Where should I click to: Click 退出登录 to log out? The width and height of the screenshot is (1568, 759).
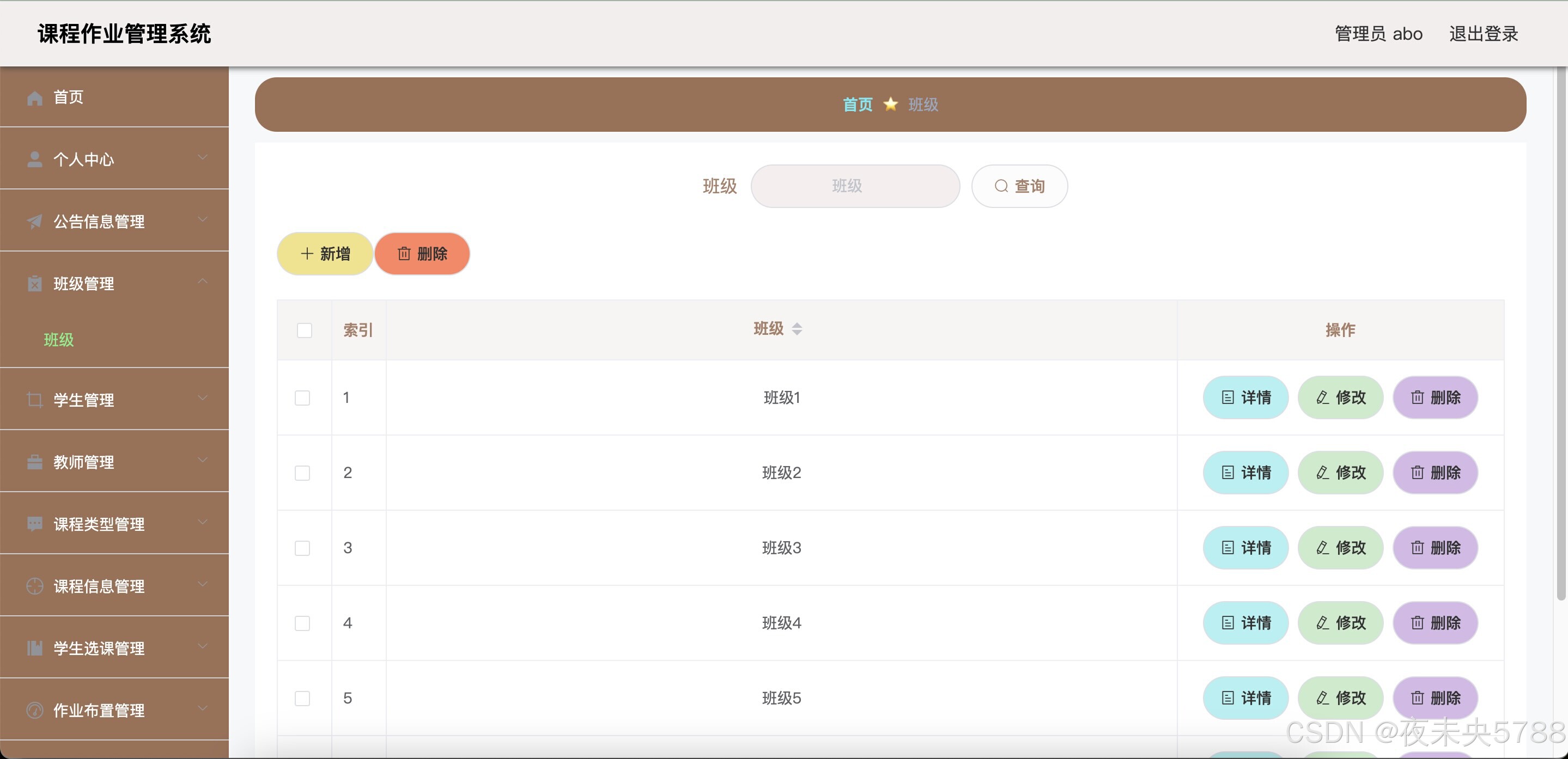point(1484,34)
